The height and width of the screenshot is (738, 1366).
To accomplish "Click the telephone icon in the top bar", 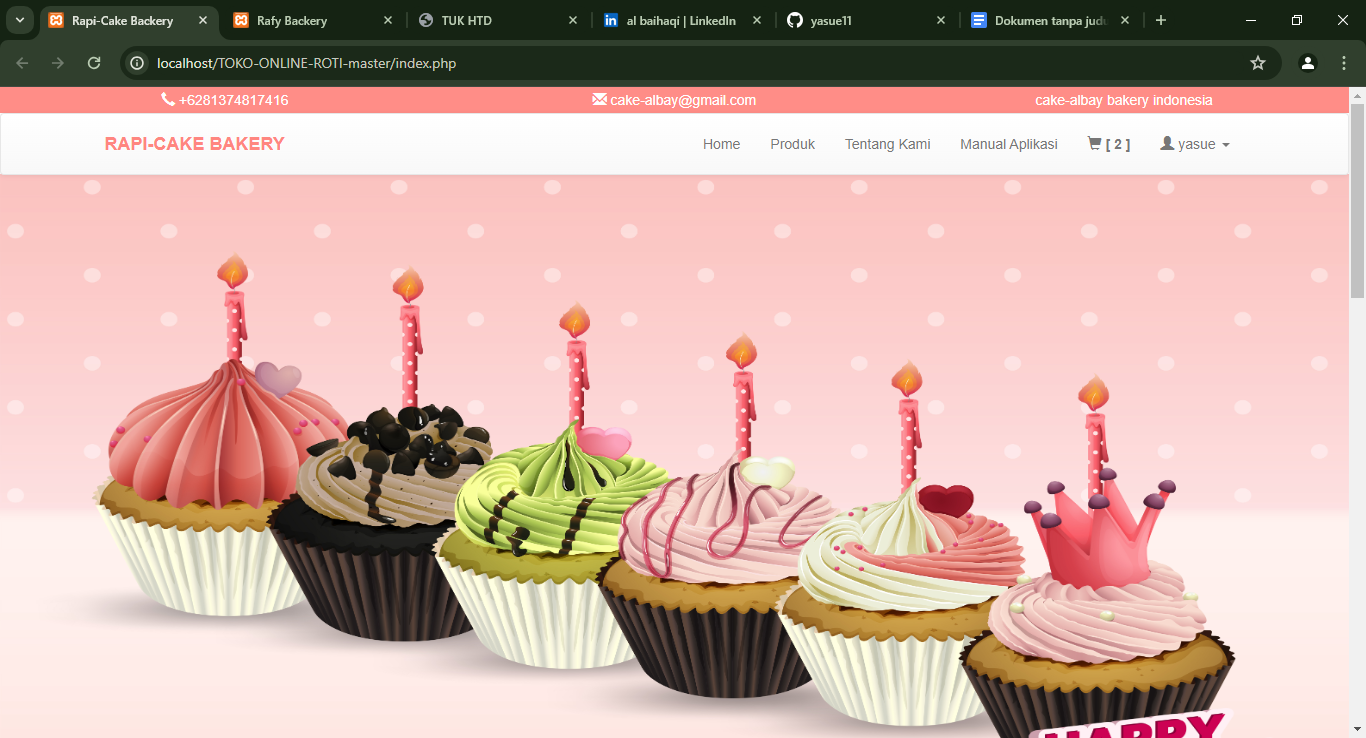I will click(168, 100).
